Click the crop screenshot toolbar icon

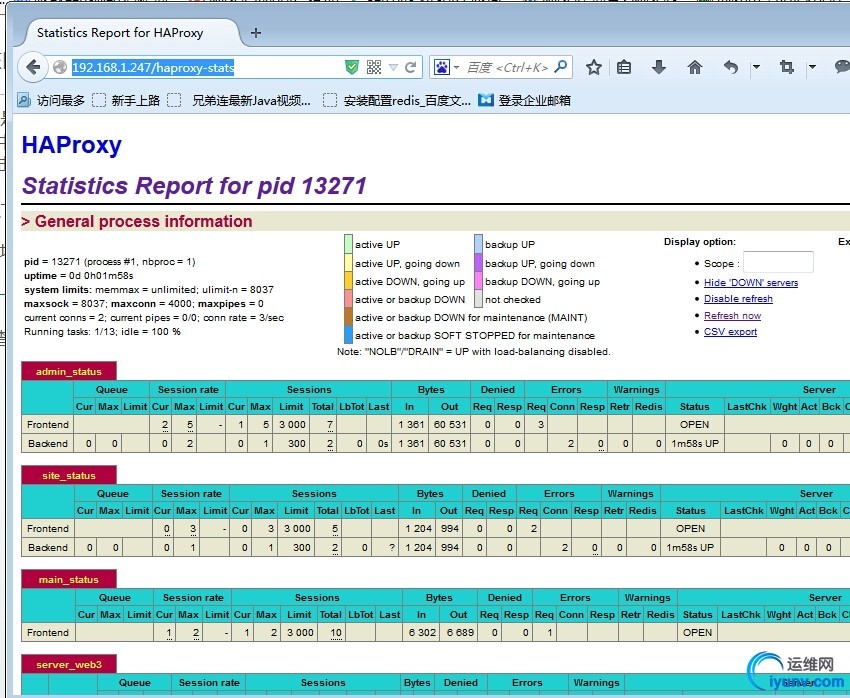(787, 67)
